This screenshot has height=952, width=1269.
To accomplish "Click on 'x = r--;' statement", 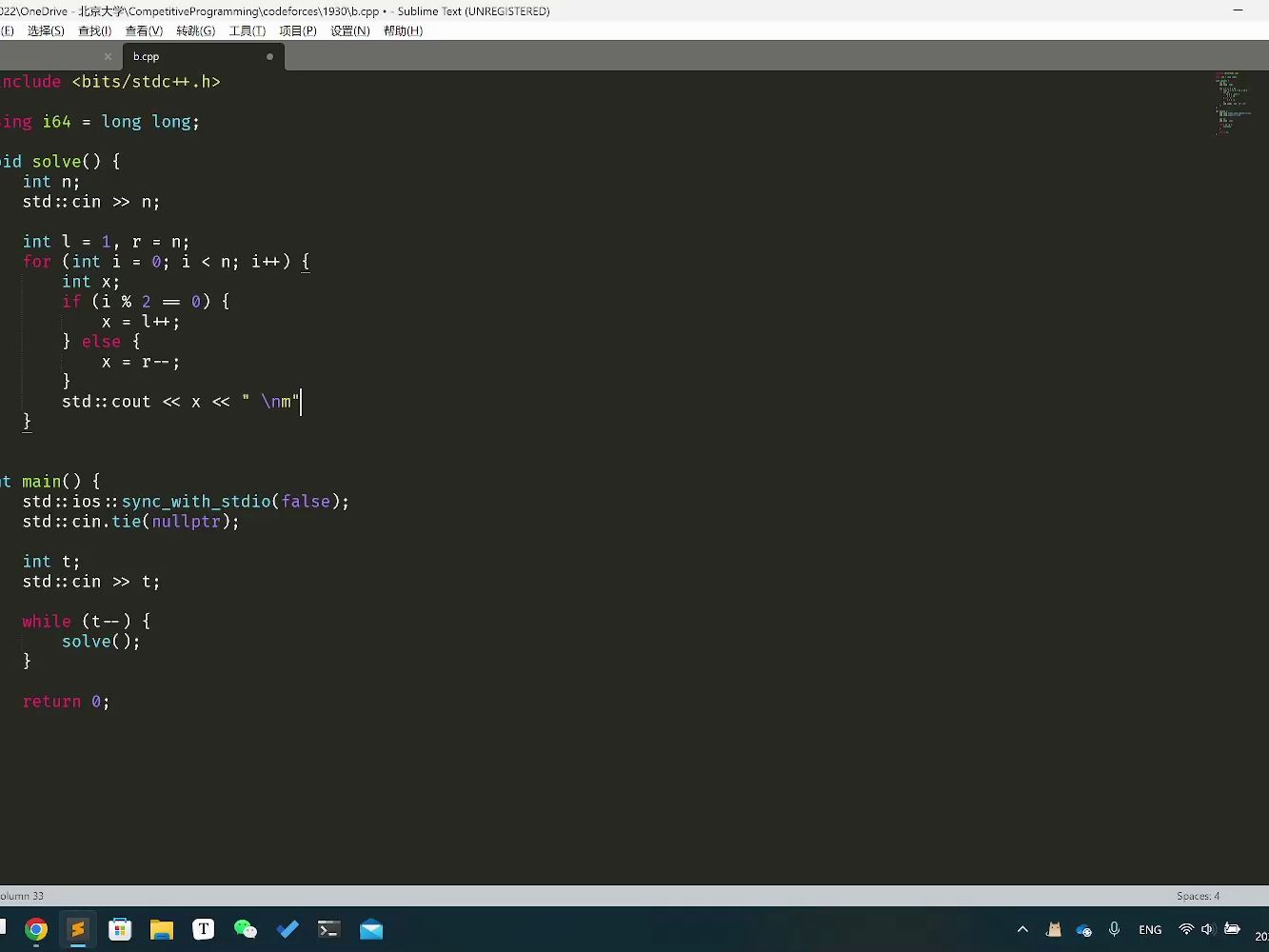I will pyautogui.click(x=141, y=362).
